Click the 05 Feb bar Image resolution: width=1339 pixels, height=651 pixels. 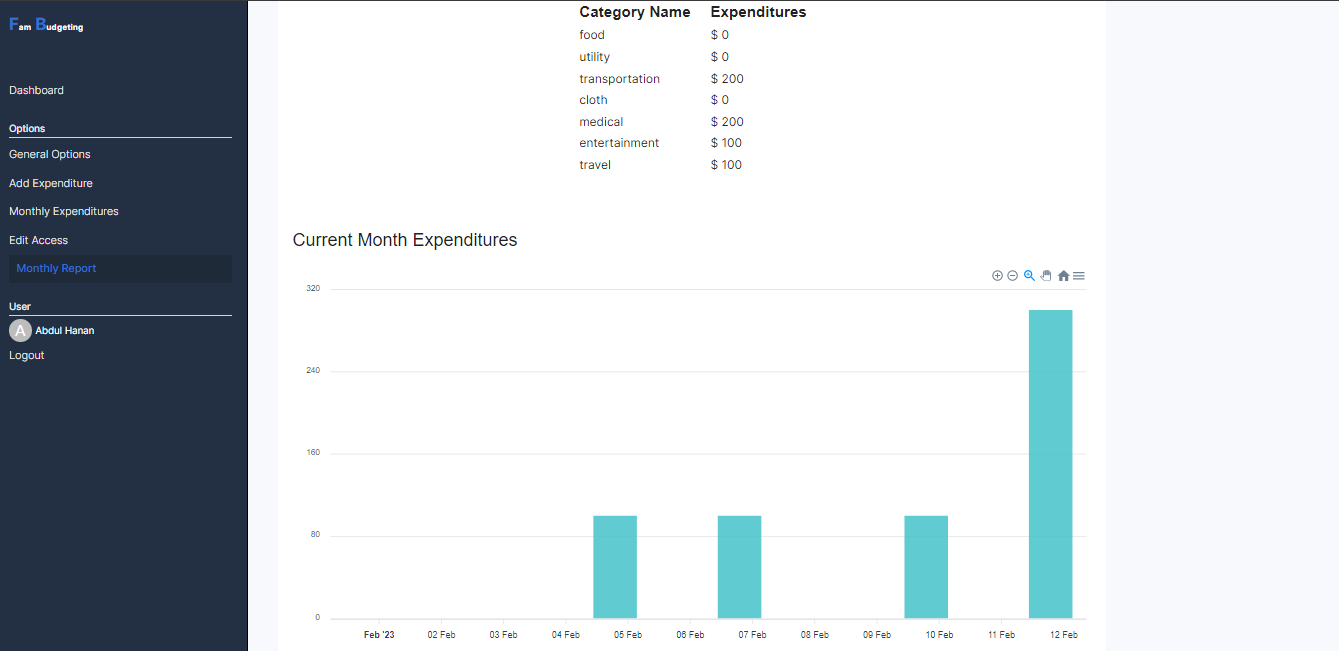(x=615, y=567)
